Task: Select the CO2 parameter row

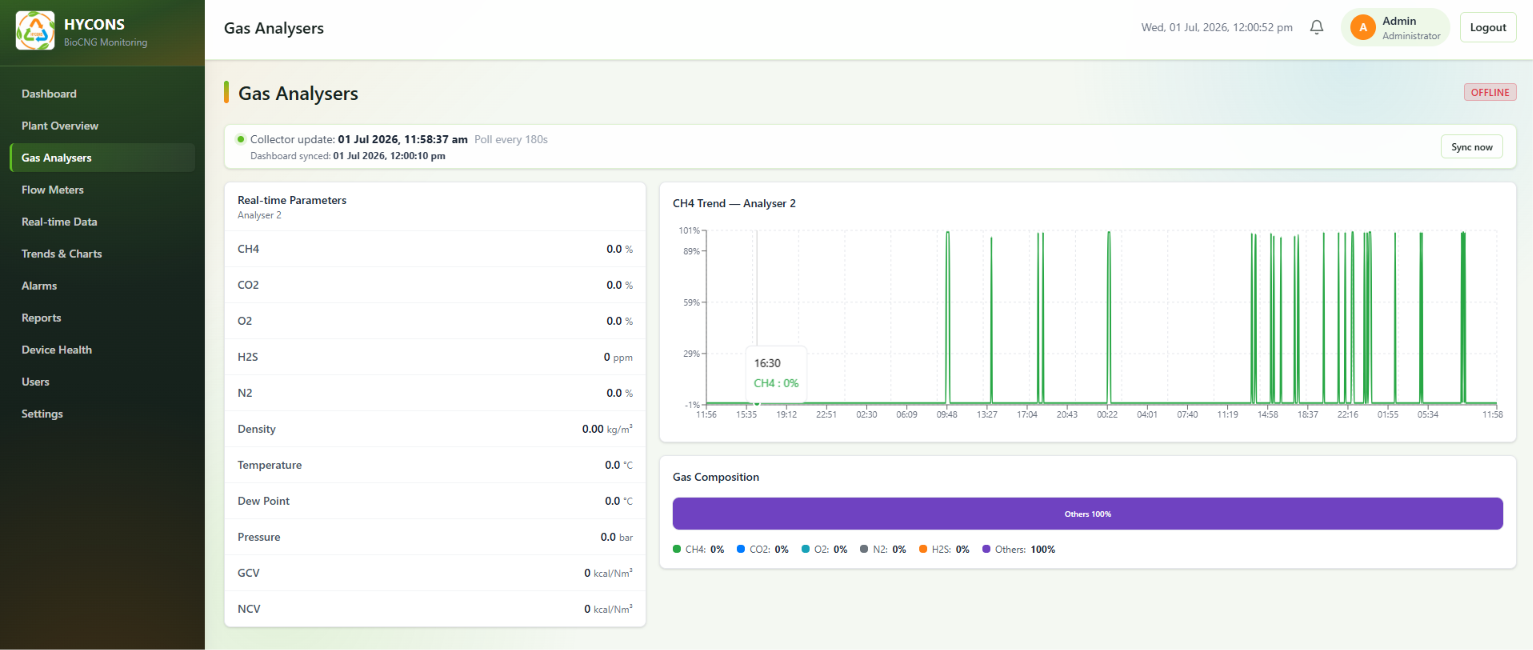Action: tap(435, 285)
